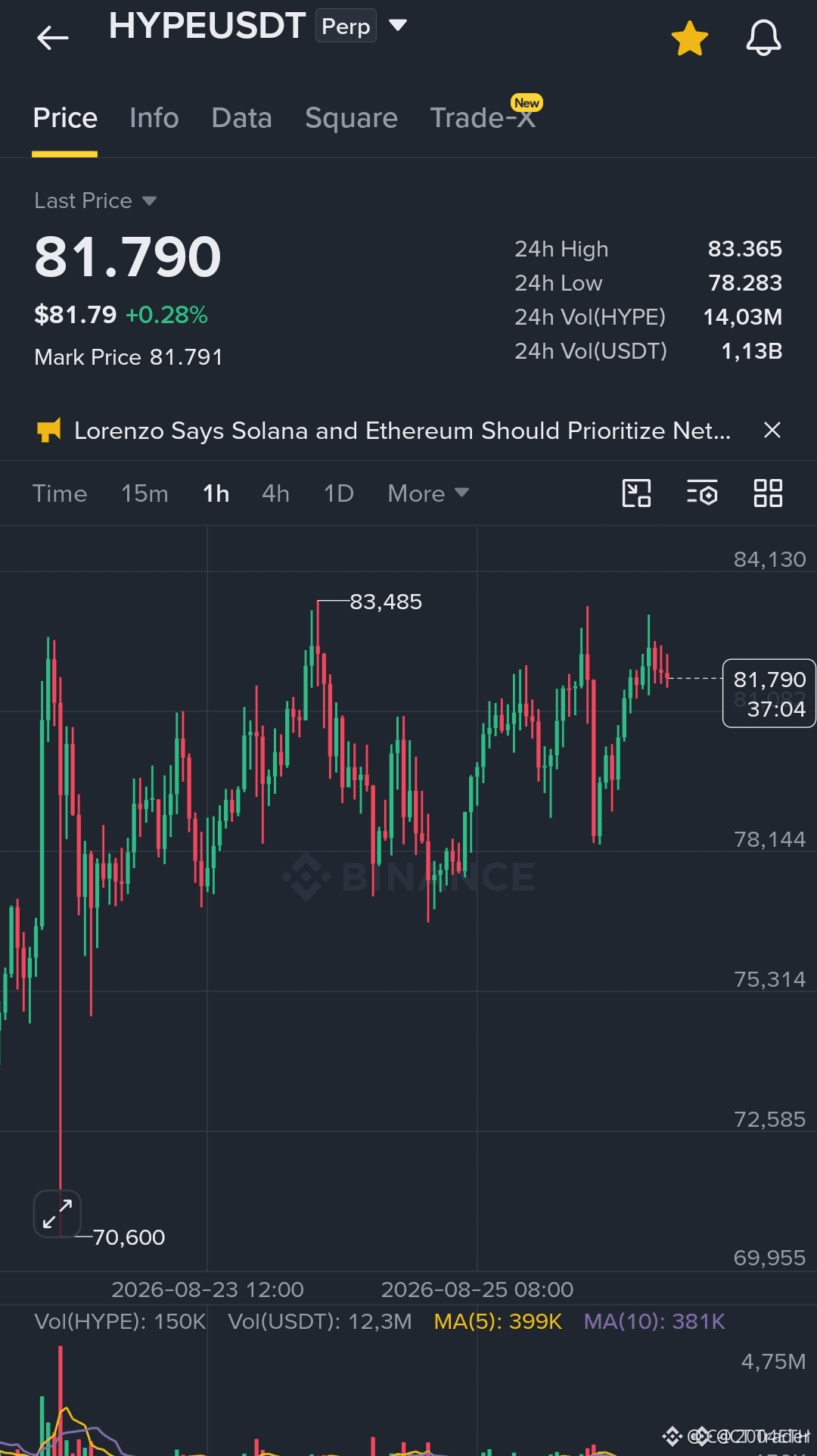Select the 1h chart interval

point(216,493)
